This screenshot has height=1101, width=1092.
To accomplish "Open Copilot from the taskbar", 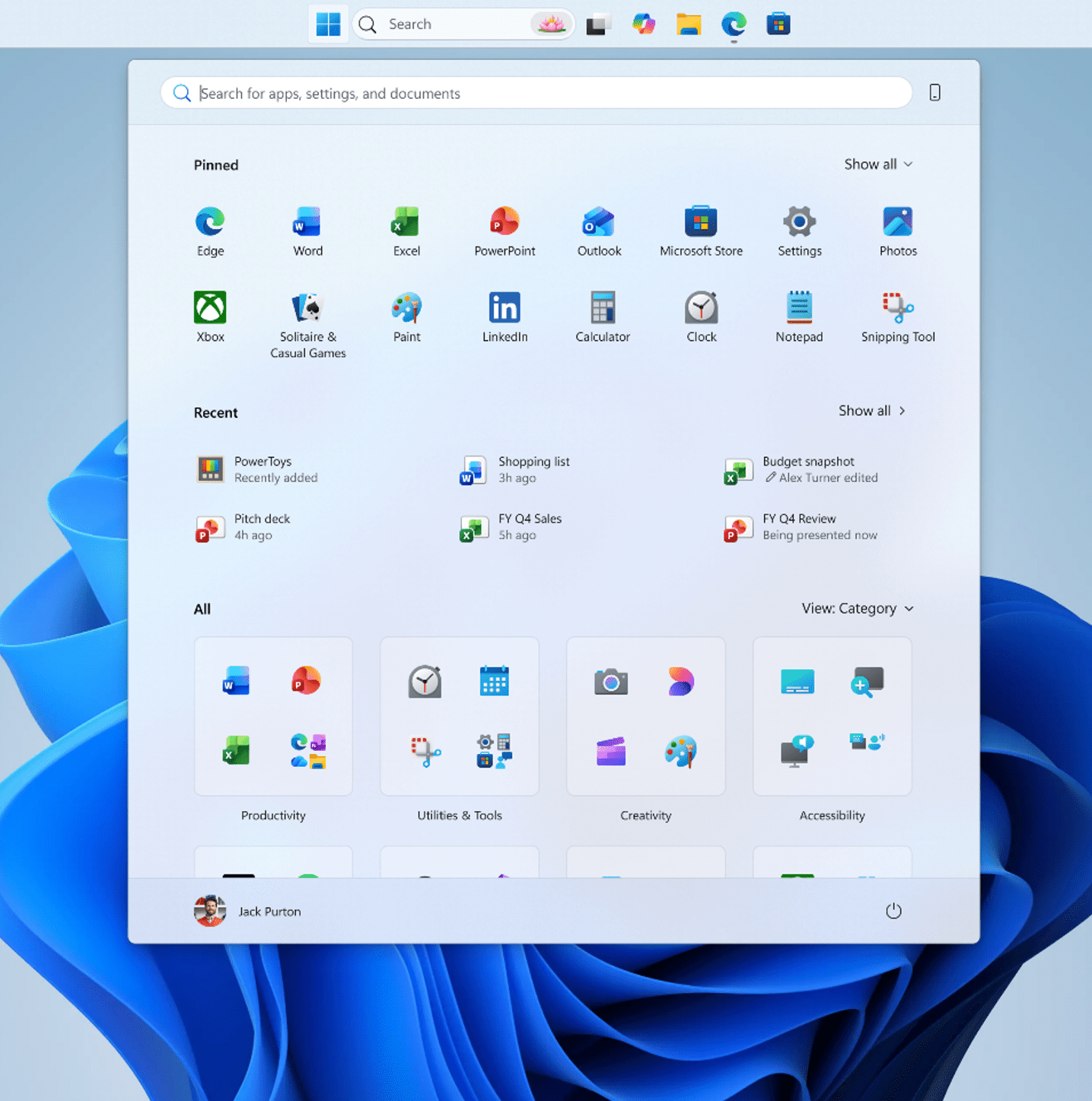I will coord(644,24).
